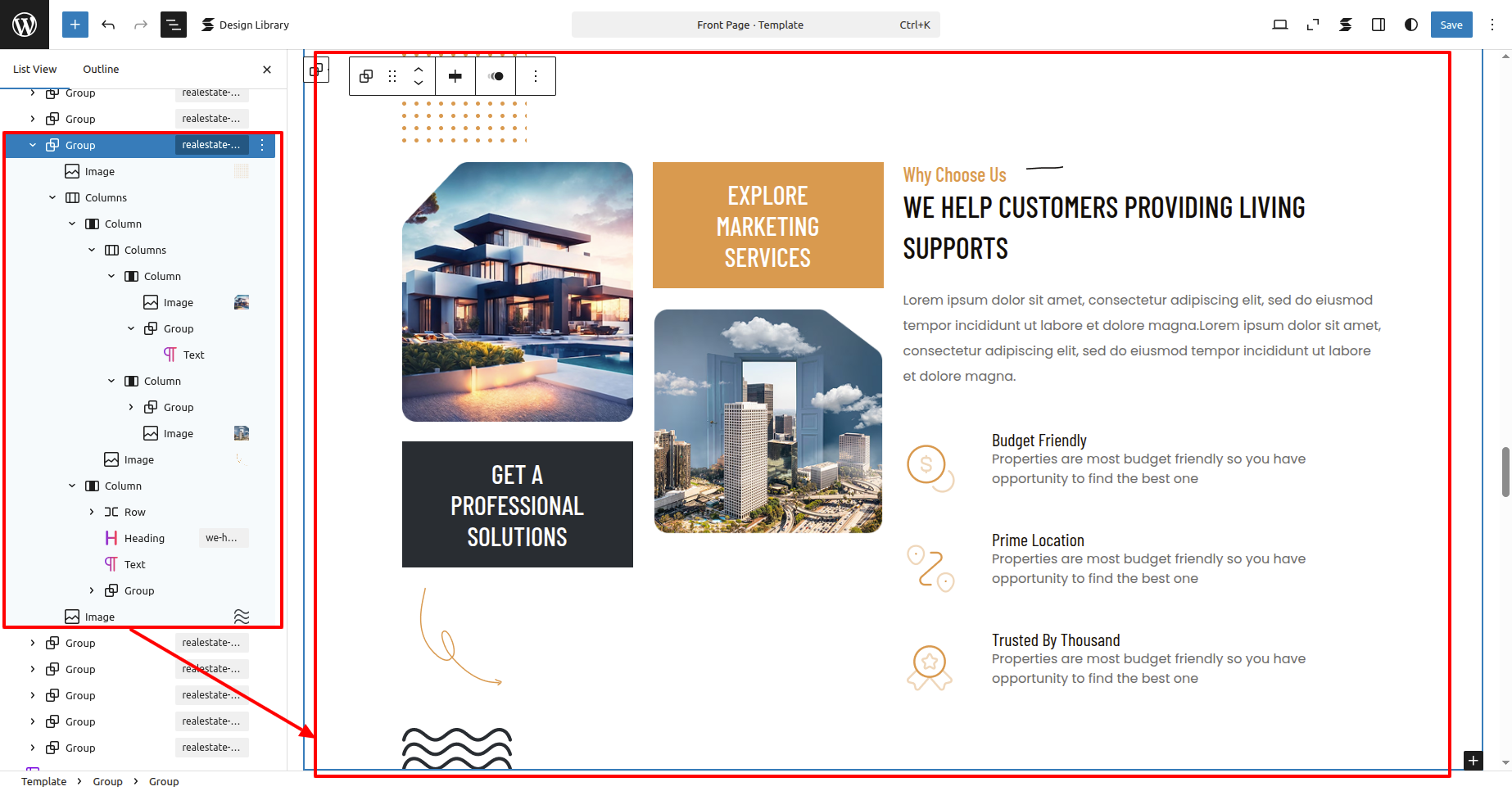Open block toolbar options three-dot menu
1512x791 pixels.
point(536,76)
